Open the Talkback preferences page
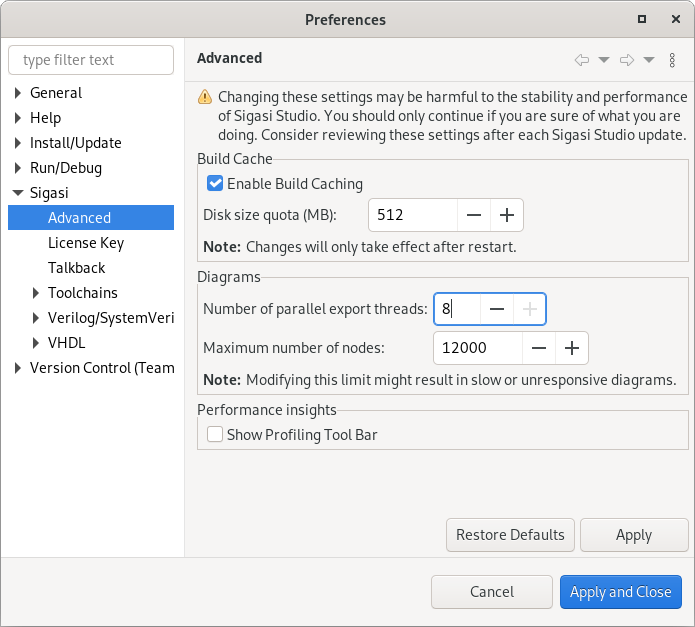The image size is (695, 627). [77, 268]
